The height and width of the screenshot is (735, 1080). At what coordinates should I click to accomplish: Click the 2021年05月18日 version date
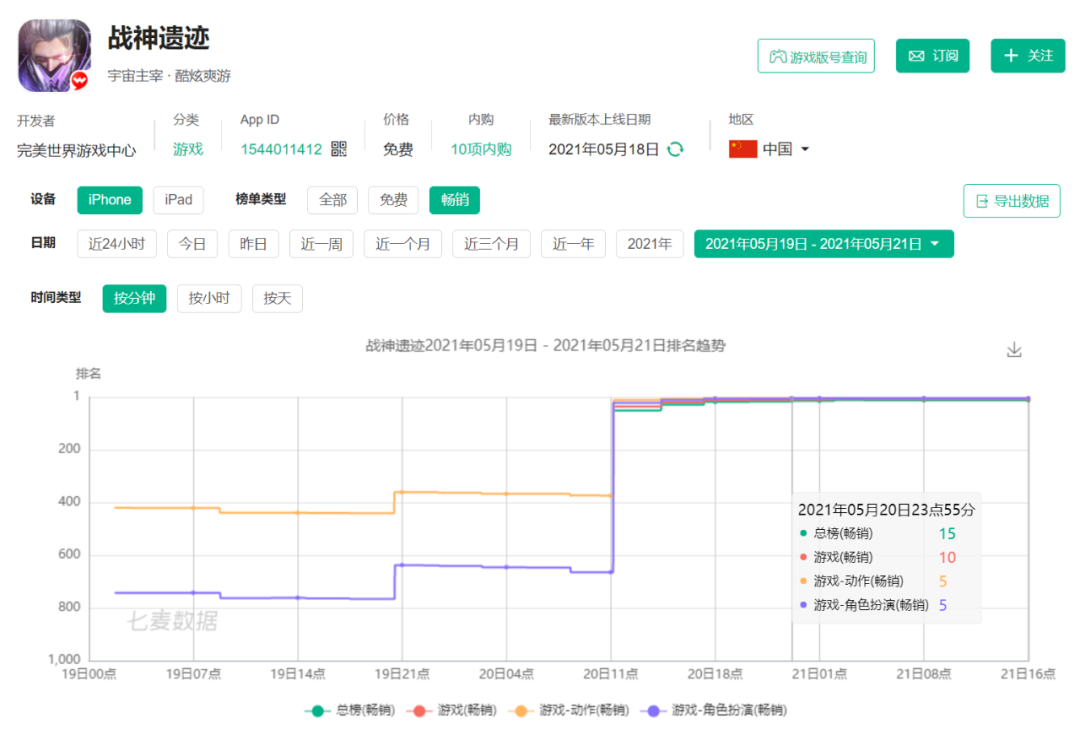(x=603, y=149)
